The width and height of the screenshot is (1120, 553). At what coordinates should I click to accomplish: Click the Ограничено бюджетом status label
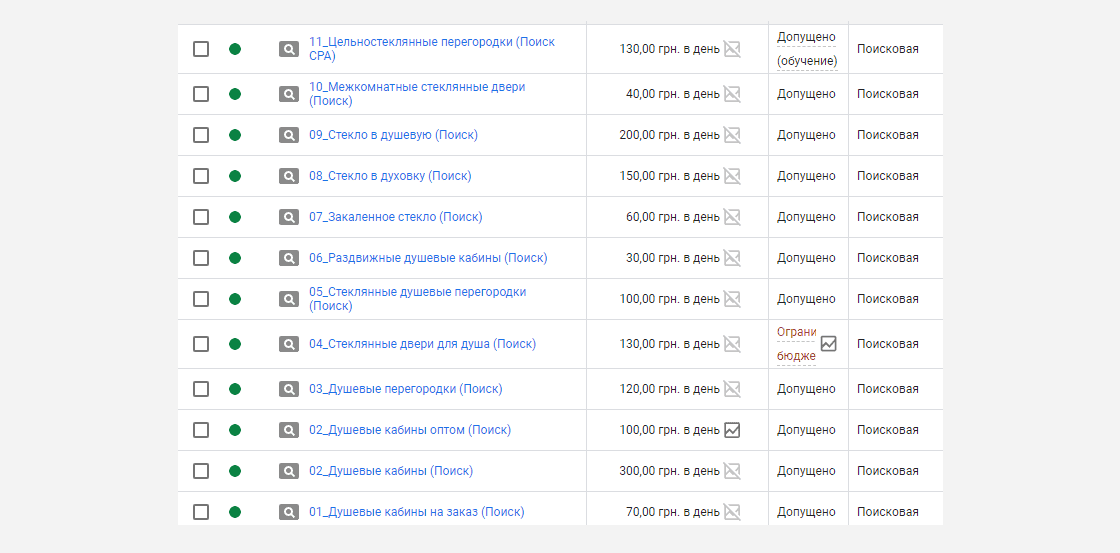tap(796, 344)
